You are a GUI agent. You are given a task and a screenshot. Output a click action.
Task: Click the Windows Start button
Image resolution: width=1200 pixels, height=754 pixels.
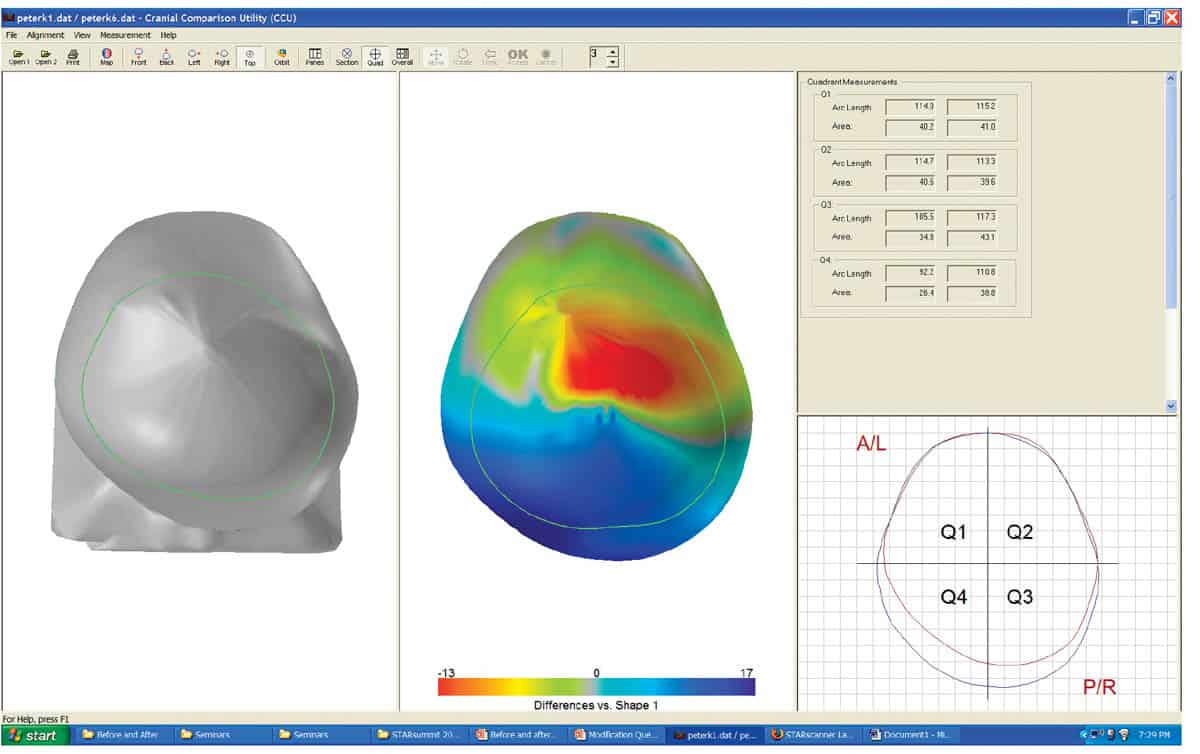35,735
